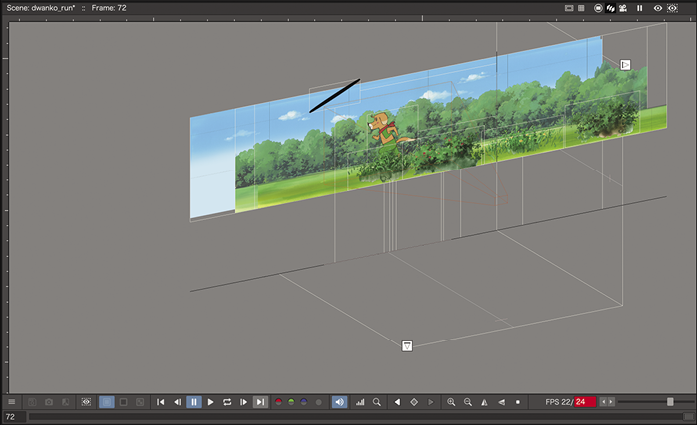697x425 pixels.
Task: Jump to the last frame
Action: pos(260,402)
